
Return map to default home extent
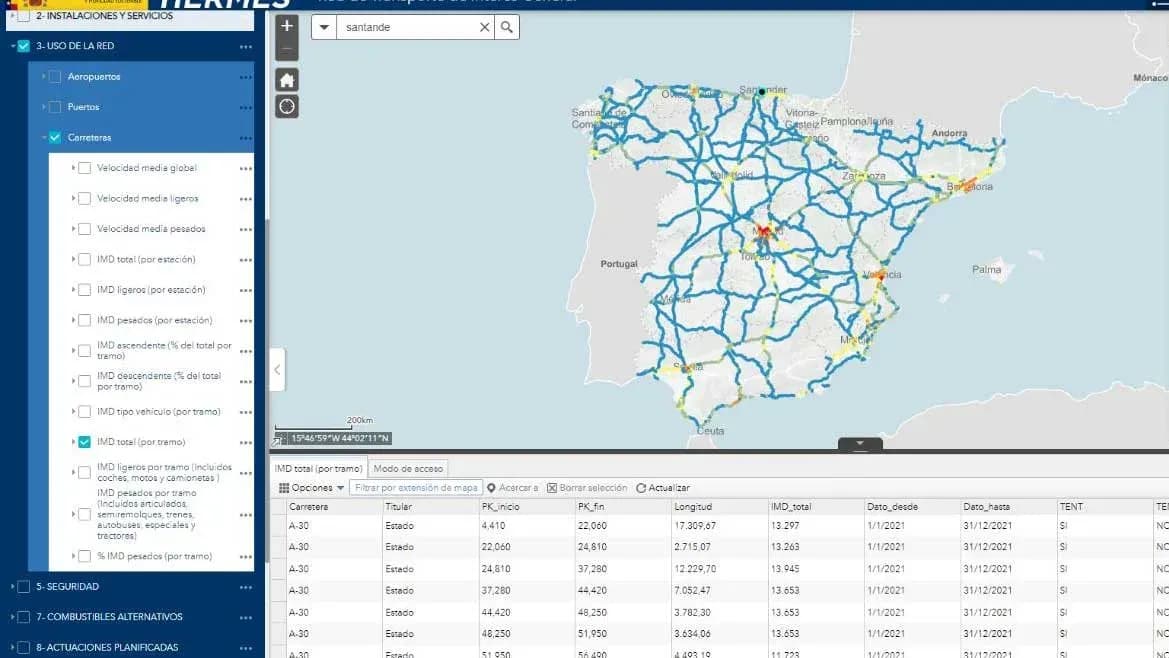click(x=287, y=80)
